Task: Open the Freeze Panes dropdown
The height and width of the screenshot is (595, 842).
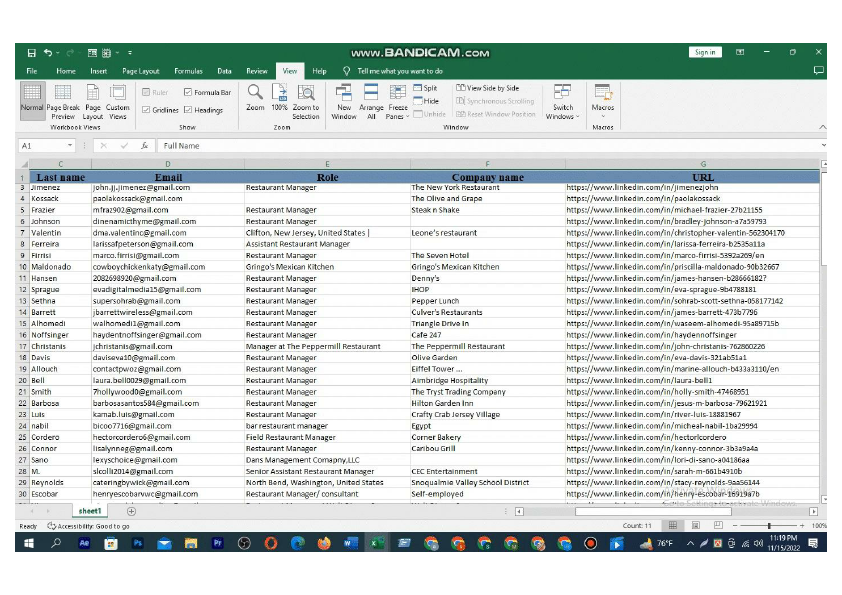Action: coord(397,100)
